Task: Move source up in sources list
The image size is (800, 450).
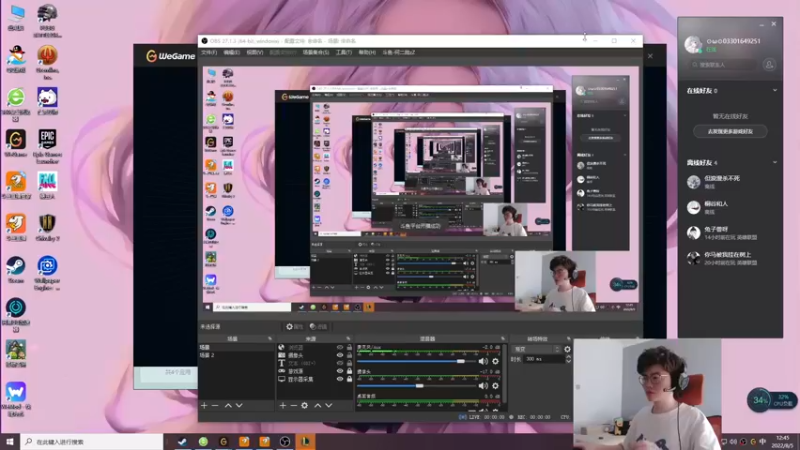Action: [x=318, y=406]
